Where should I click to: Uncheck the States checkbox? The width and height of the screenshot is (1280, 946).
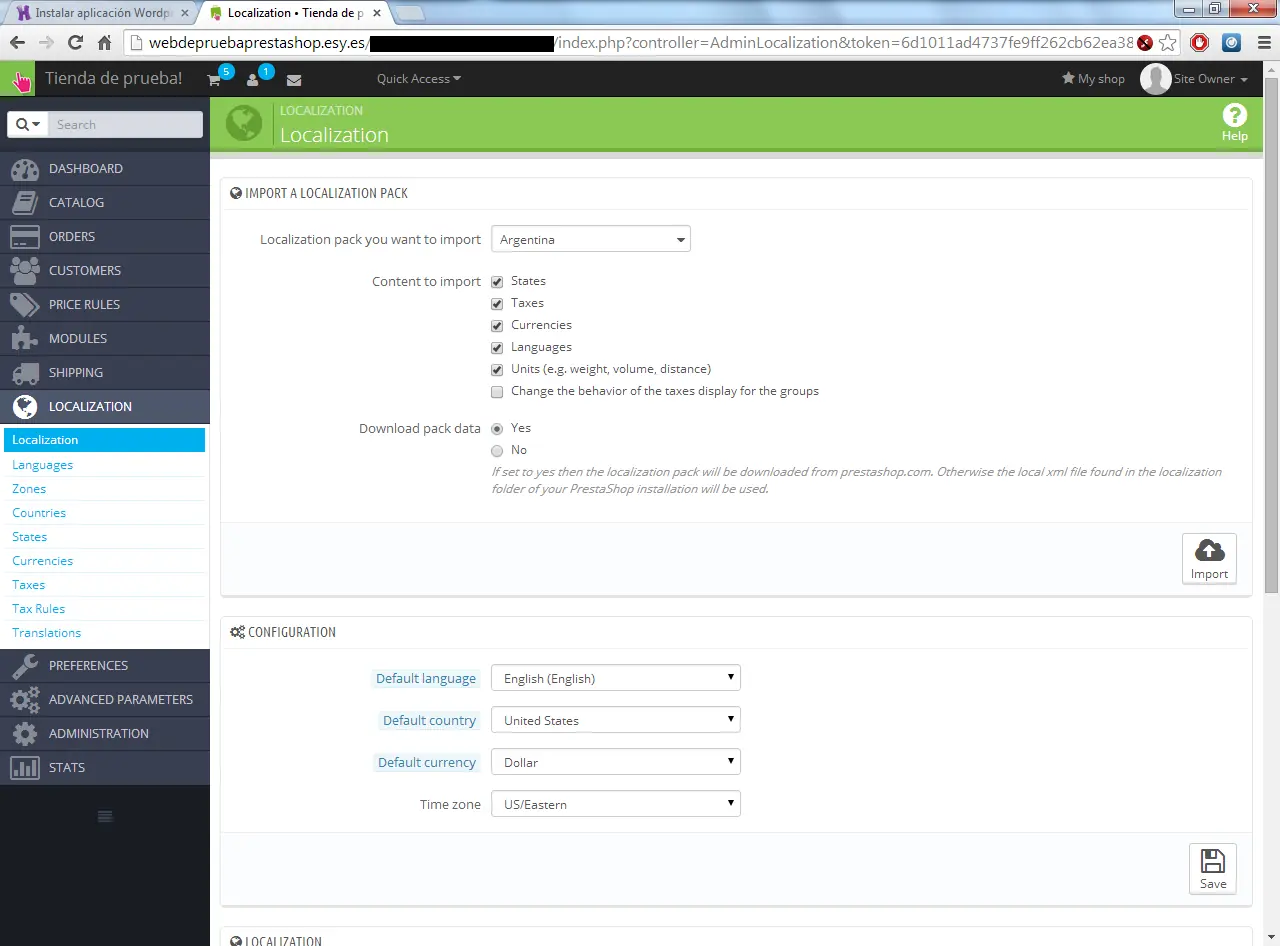497,282
